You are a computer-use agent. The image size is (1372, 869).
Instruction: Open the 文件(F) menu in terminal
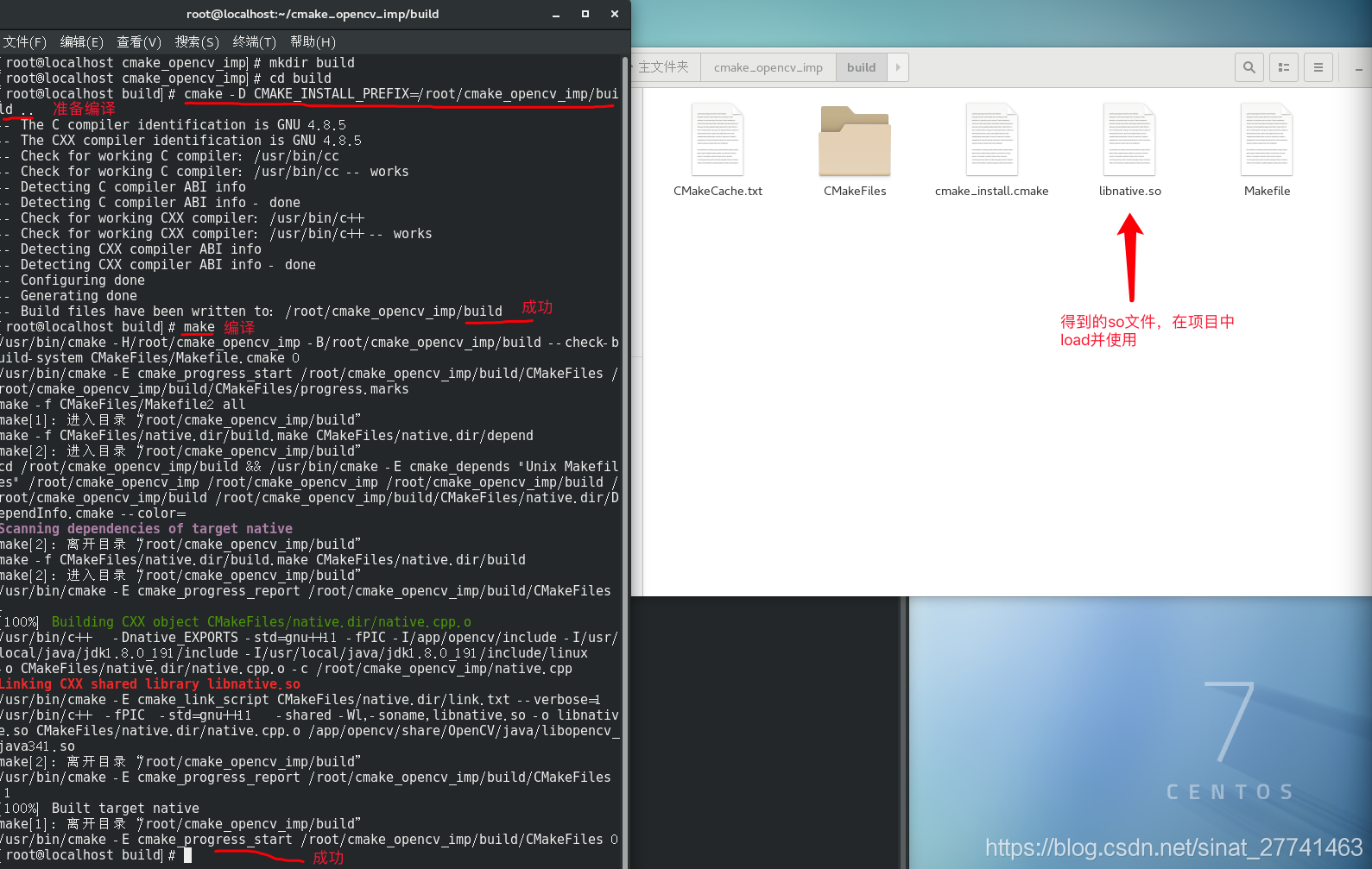pyautogui.click(x=24, y=41)
